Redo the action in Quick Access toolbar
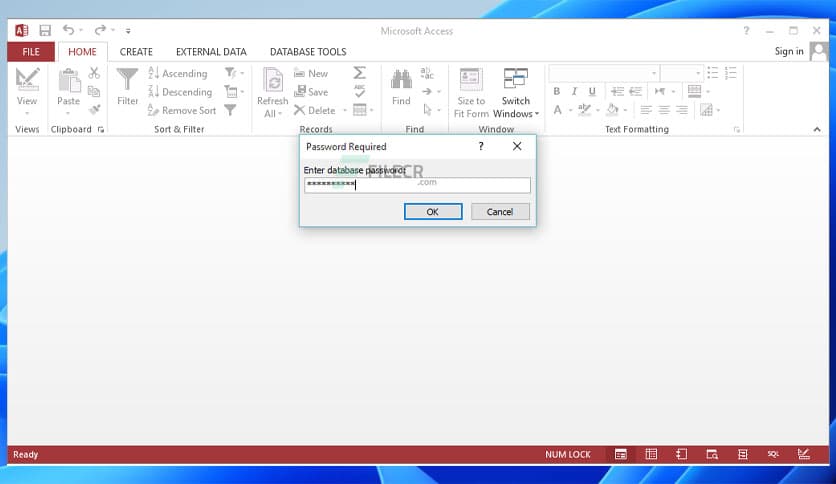This screenshot has width=836, height=484. coord(100,30)
